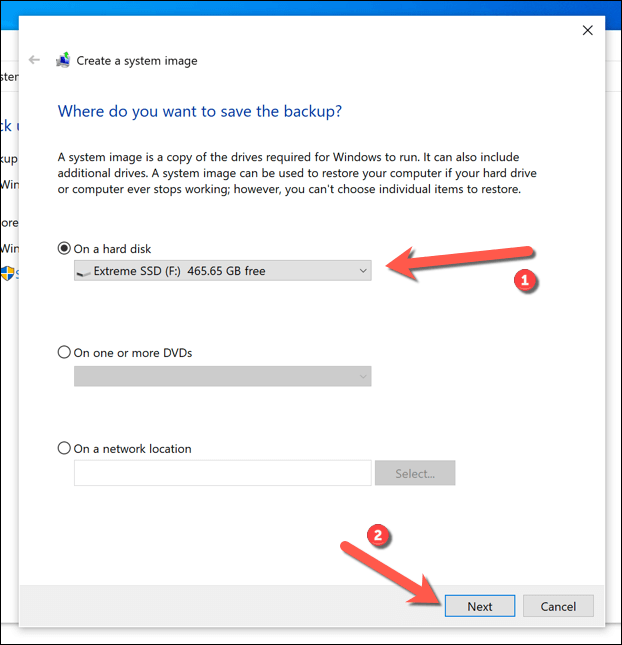622x645 pixels.
Task: Cancel the system image wizard
Action: click(558, 606)
